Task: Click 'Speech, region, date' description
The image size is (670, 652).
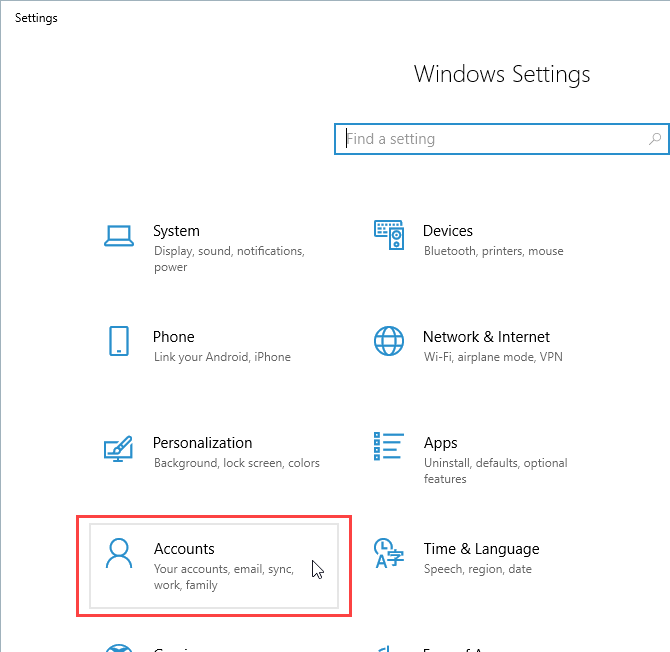Action: point(478,569)
